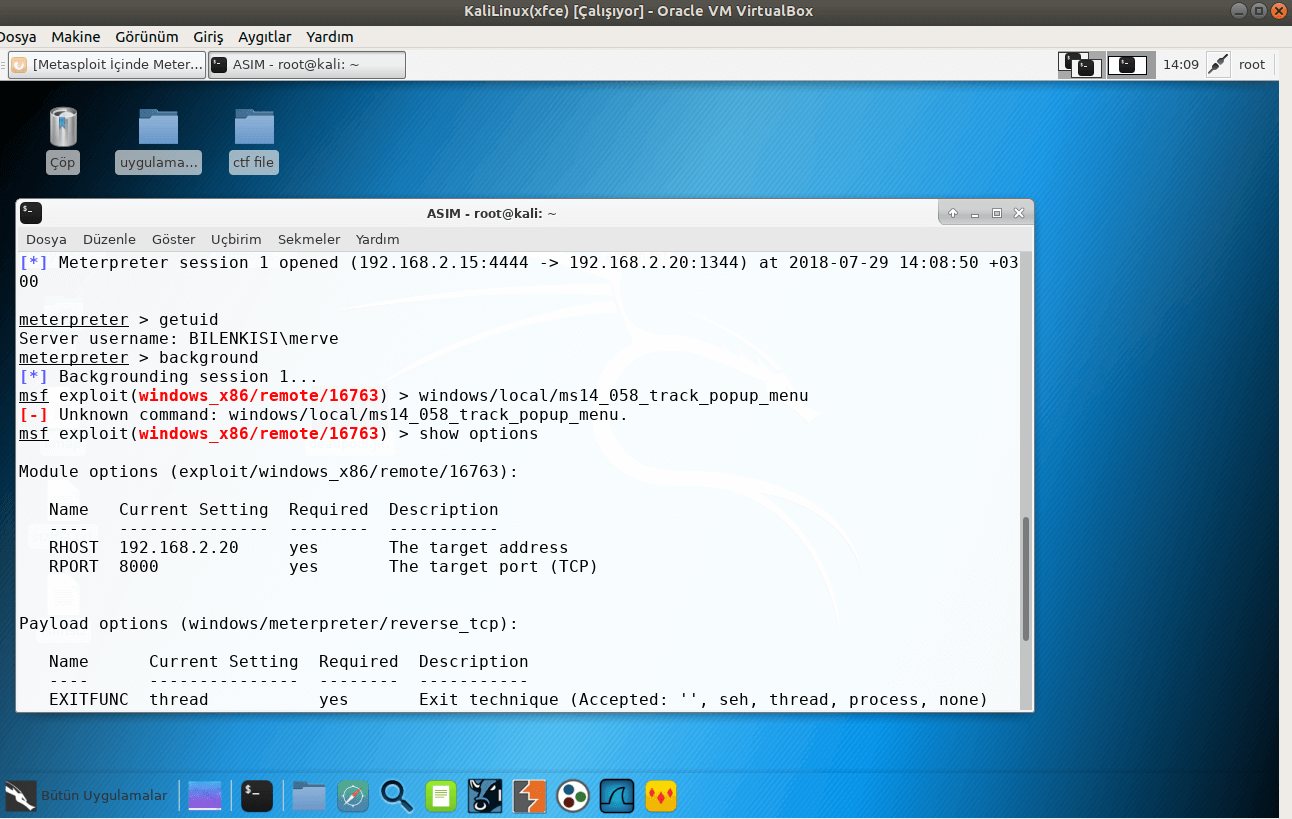Switch to first workspace in pager
The height and width of the screenshot is (819, 1292).
tap(1080, 65)
